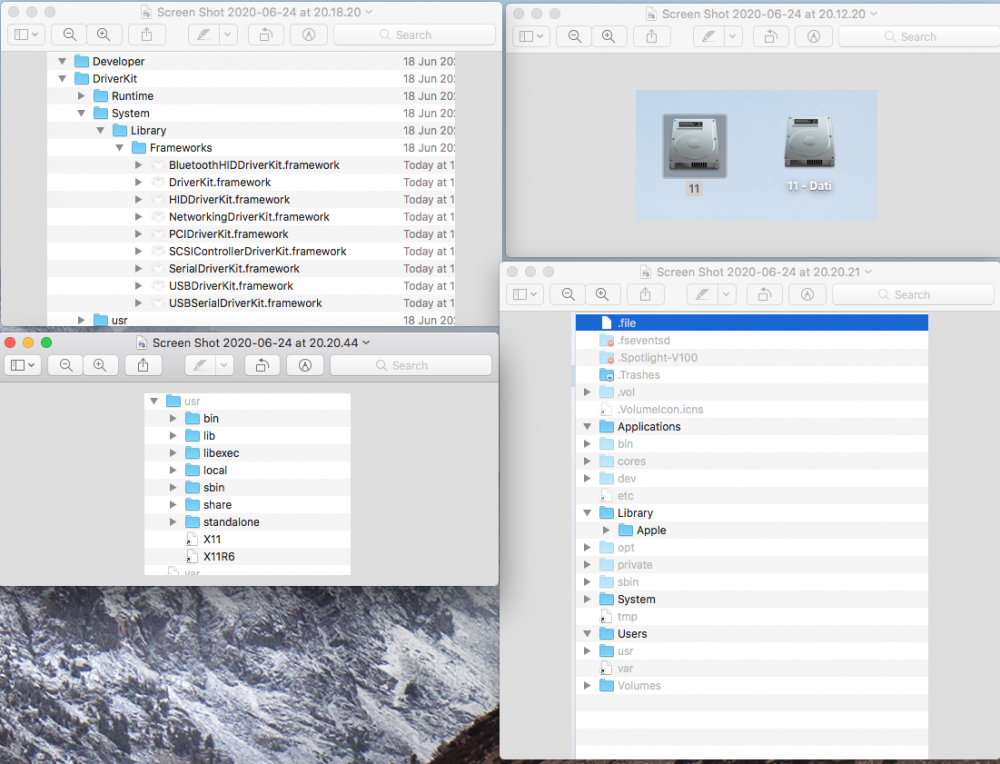Open title dropdown of Screen Shot 20.20.44

(366, 342)
